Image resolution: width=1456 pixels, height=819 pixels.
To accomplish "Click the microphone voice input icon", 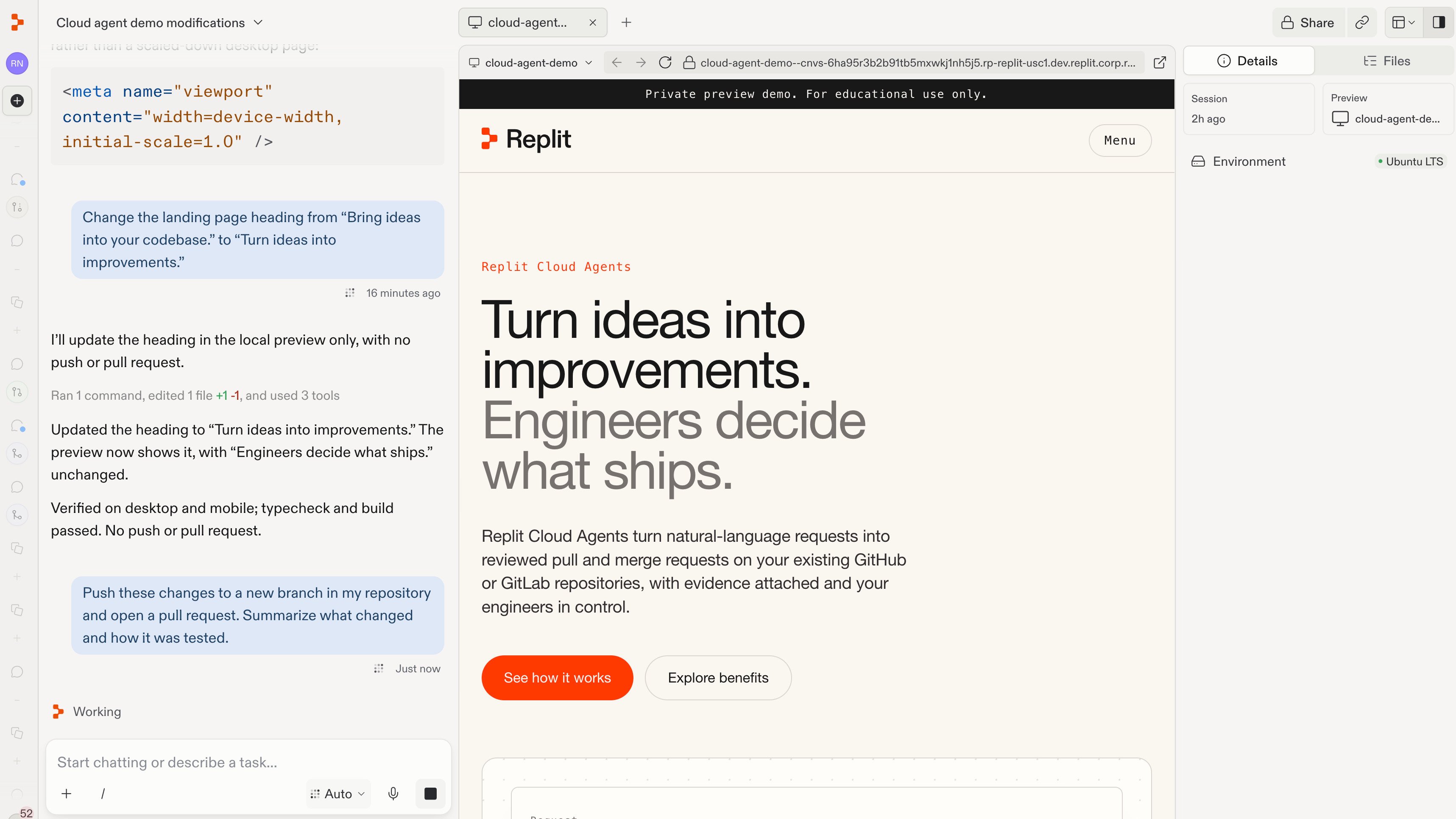I will (x=393, y=794).
